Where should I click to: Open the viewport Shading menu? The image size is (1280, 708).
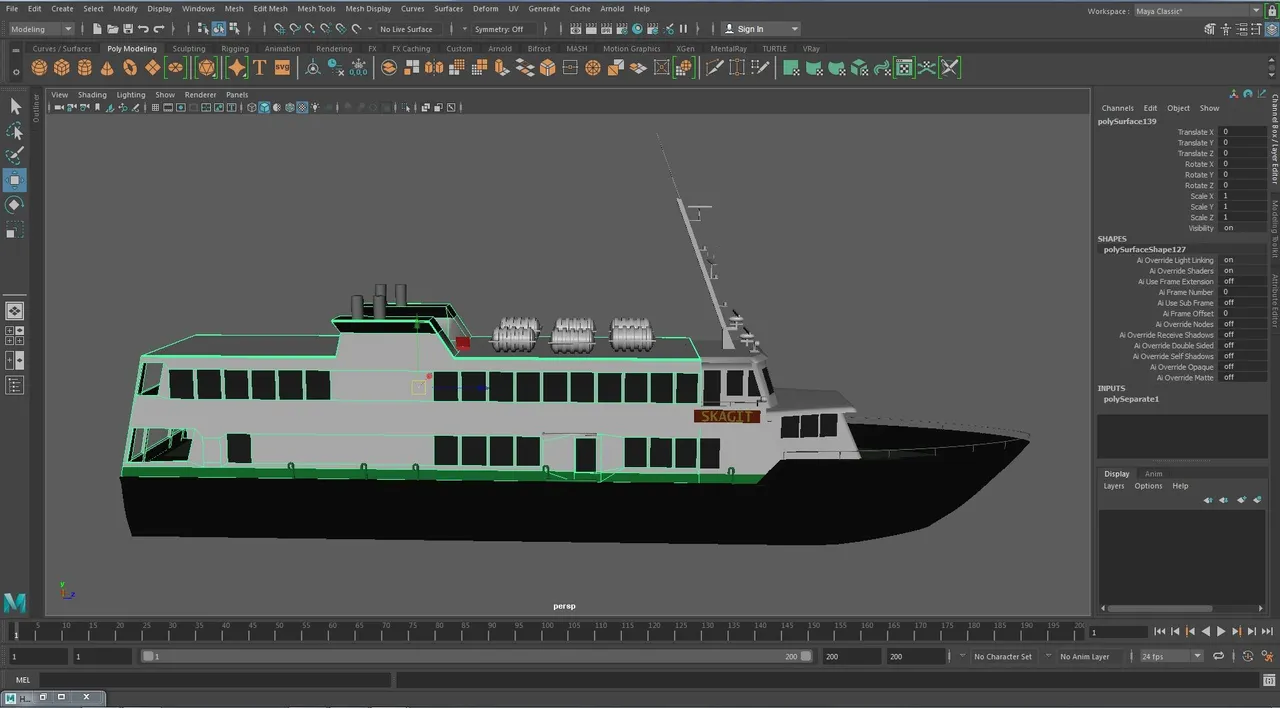(x=92, y=95)
